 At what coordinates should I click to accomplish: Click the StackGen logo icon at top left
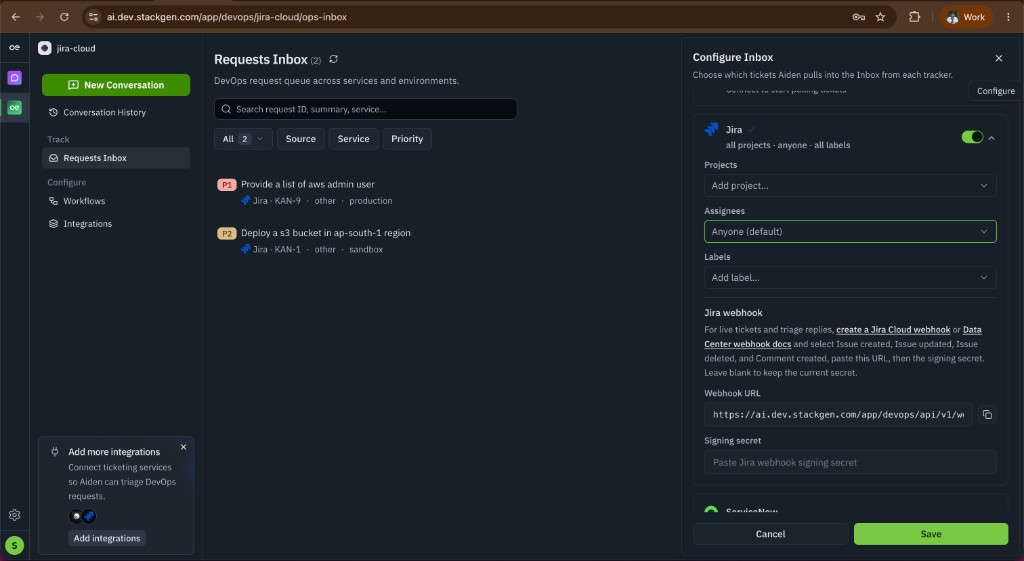pyautogui.click(x=14, y=48)
